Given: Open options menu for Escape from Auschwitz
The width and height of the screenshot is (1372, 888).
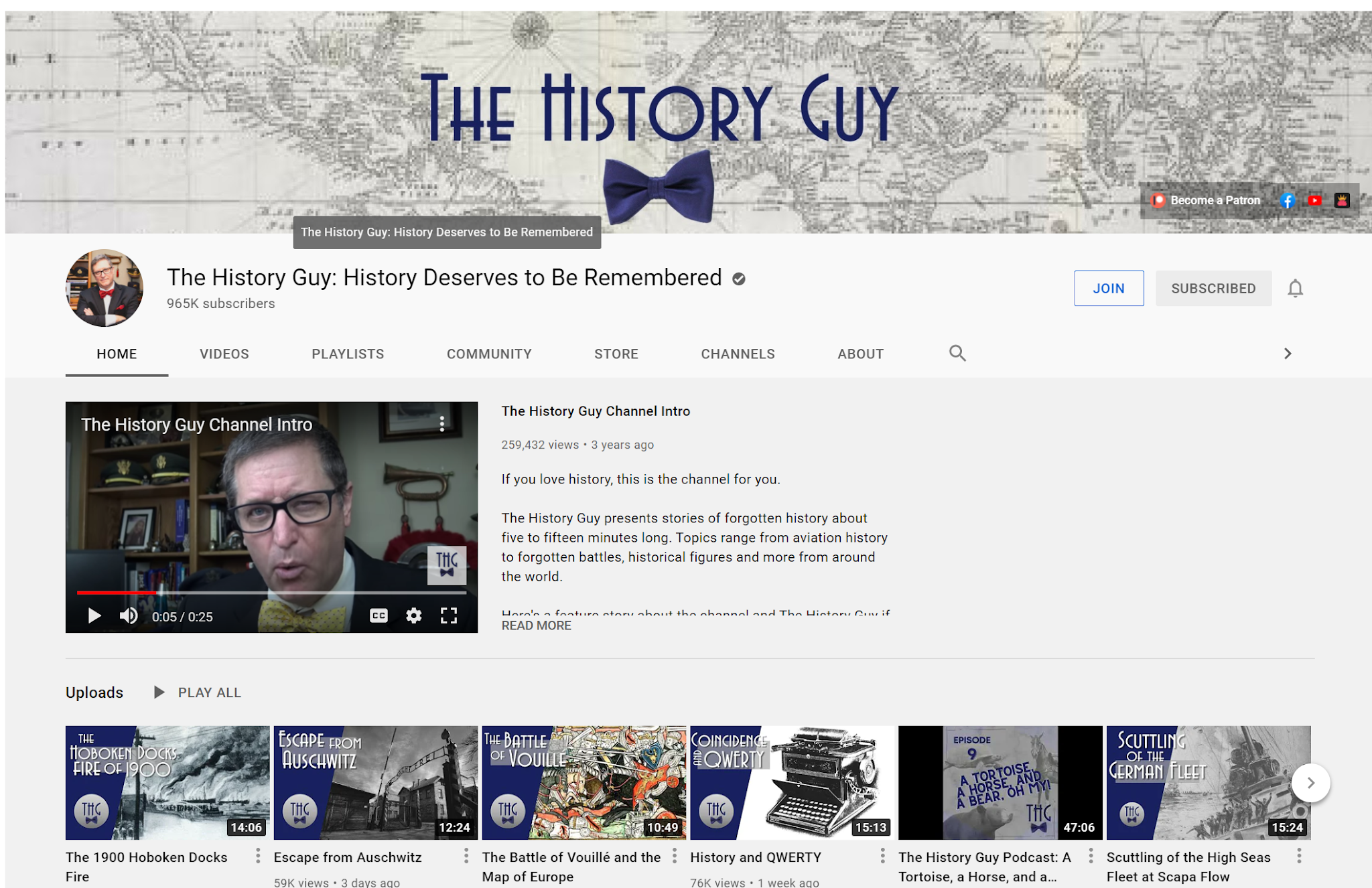Looking at the screenshot, I should [466, 856].
